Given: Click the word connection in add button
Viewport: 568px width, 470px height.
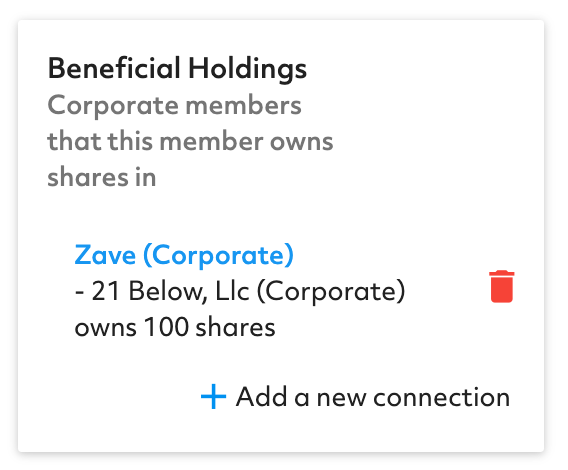Looking at the screenshot, I should click(x=442, y=397).
